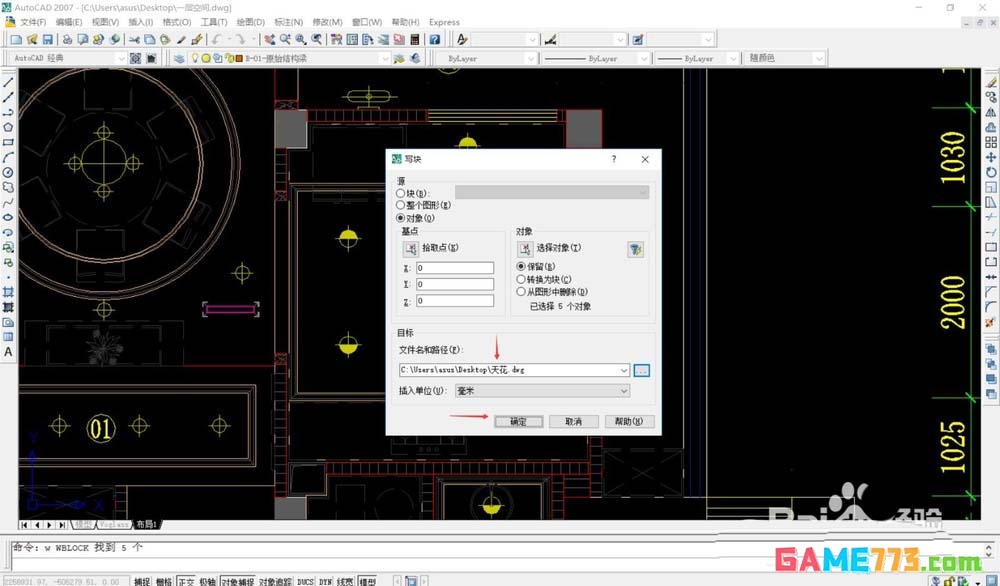This screenshot has width=1000, height=586.
Task: Select the 整个图形 radio option
Action: [x=400, y=205]
